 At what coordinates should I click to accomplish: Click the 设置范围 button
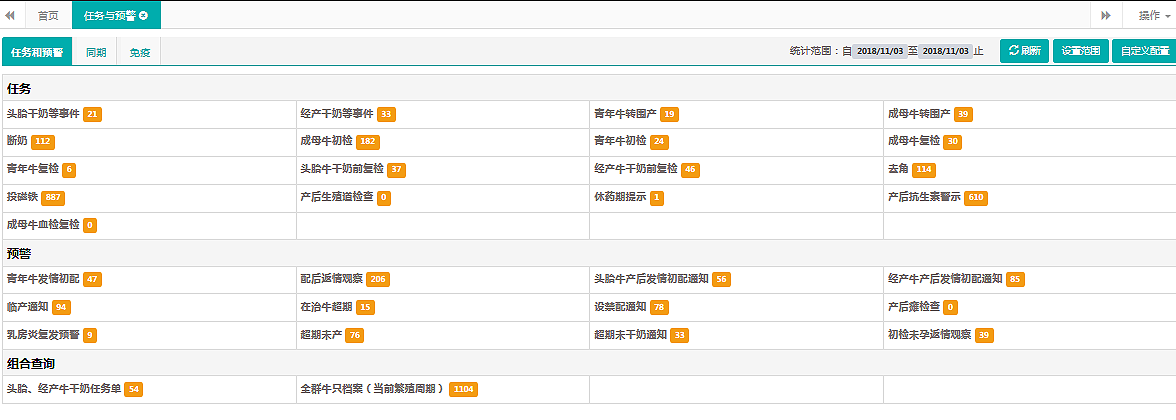[x=1080, y=51]
